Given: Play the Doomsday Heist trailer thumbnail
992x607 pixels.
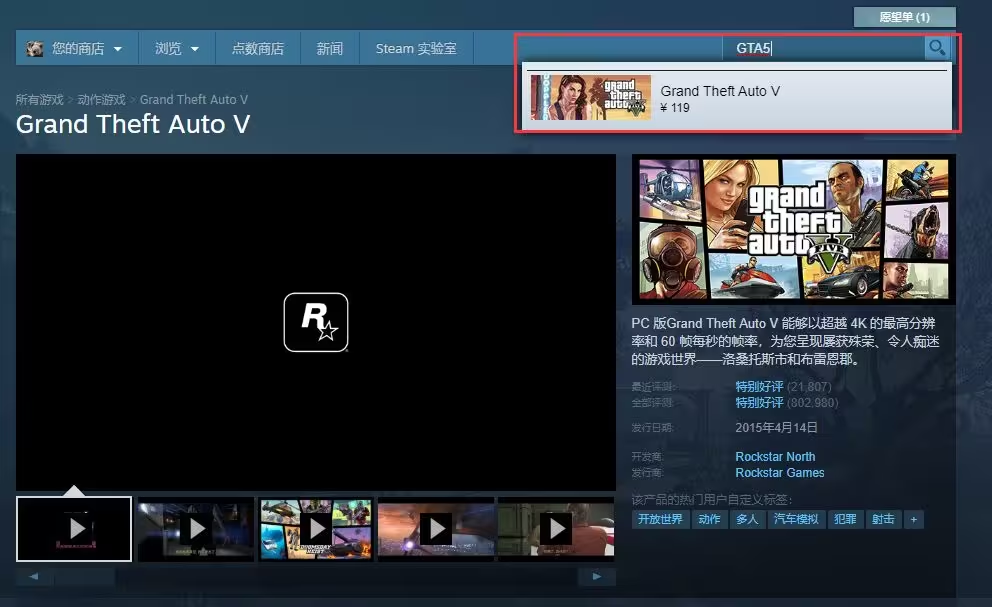Looking at the screenshot, I should (x=316, y=529).
